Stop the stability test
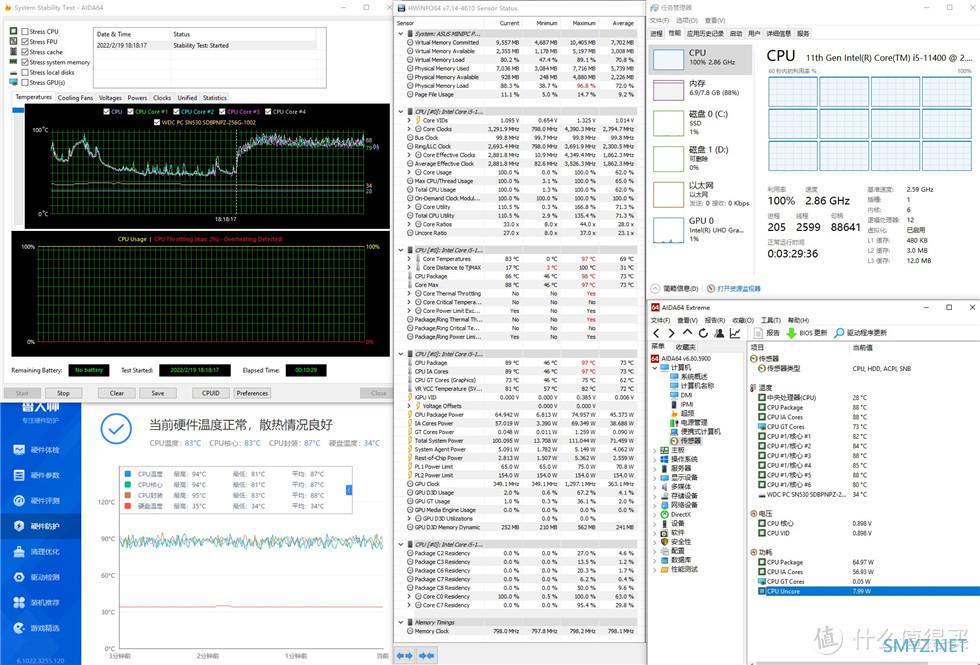Screen dimensions: 980x665 63,393
